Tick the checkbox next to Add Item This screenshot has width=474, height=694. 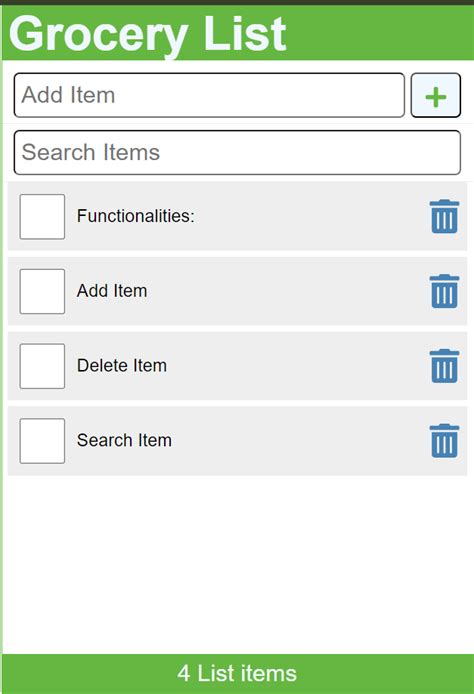[x=42, y=291]
